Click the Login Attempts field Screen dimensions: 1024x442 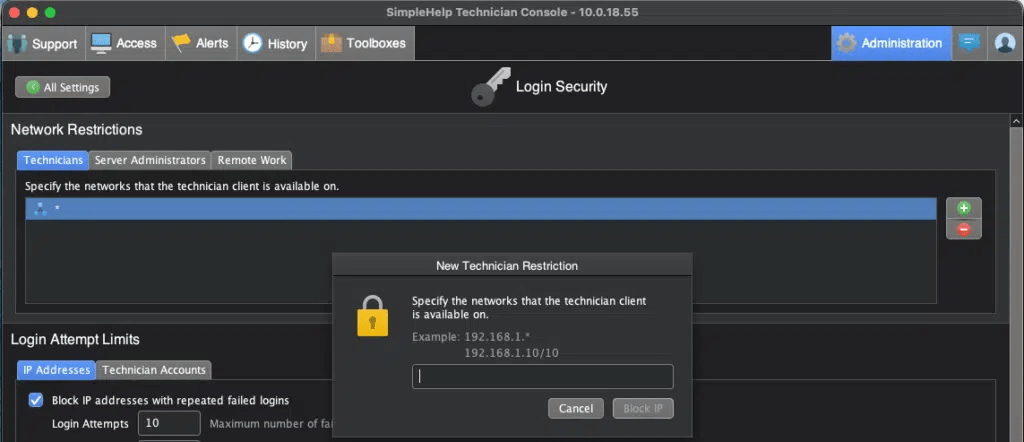tap(169, 423)
